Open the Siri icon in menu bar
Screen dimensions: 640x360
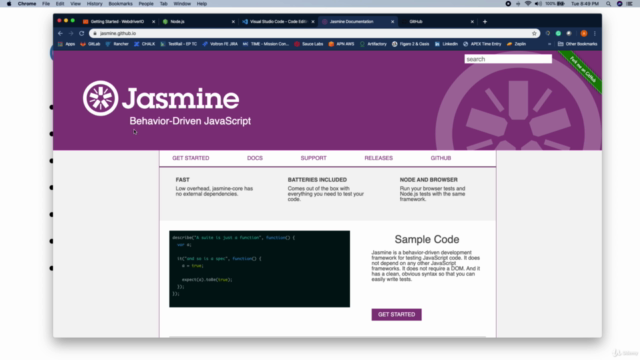[x=619, y=4]
